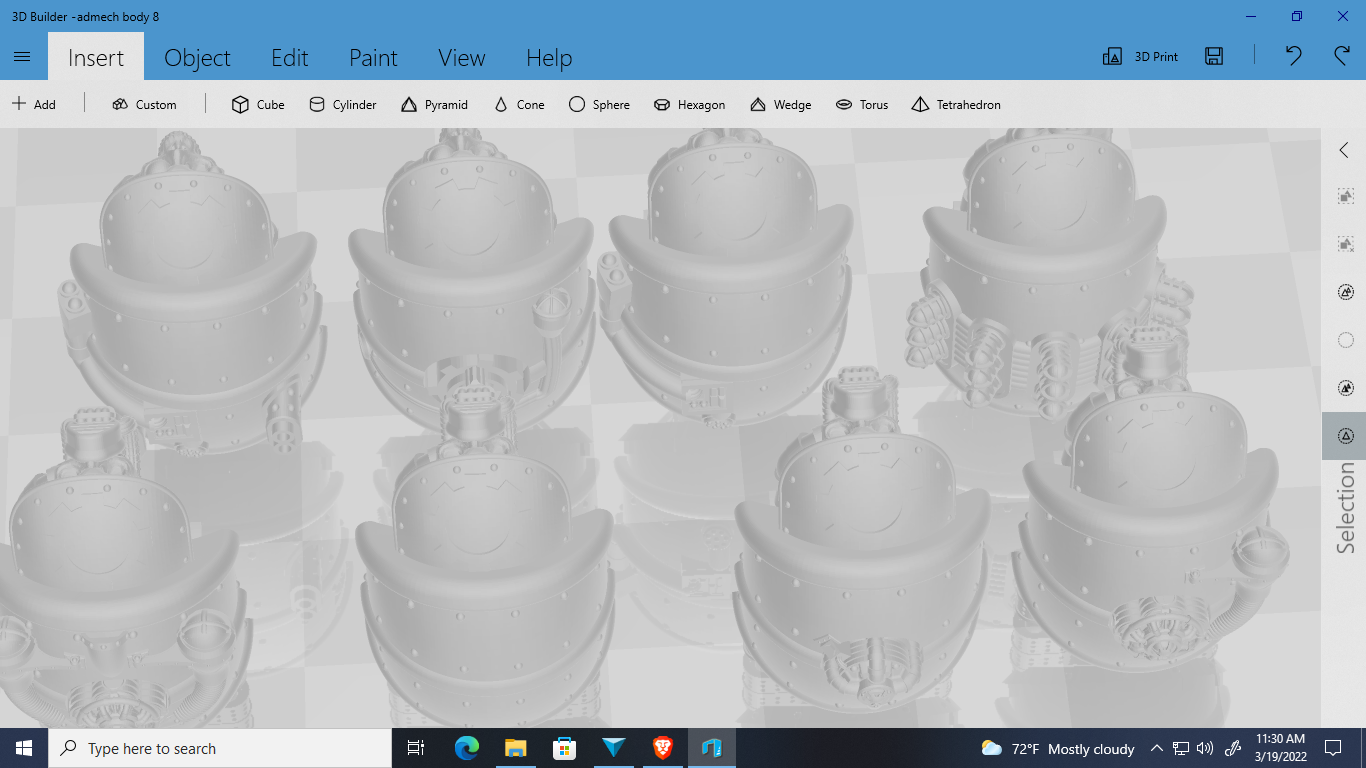This screenshot has height=768, width=1366.
Task: Add a Tetrahedron shape
Action: (x=956, y=104)
